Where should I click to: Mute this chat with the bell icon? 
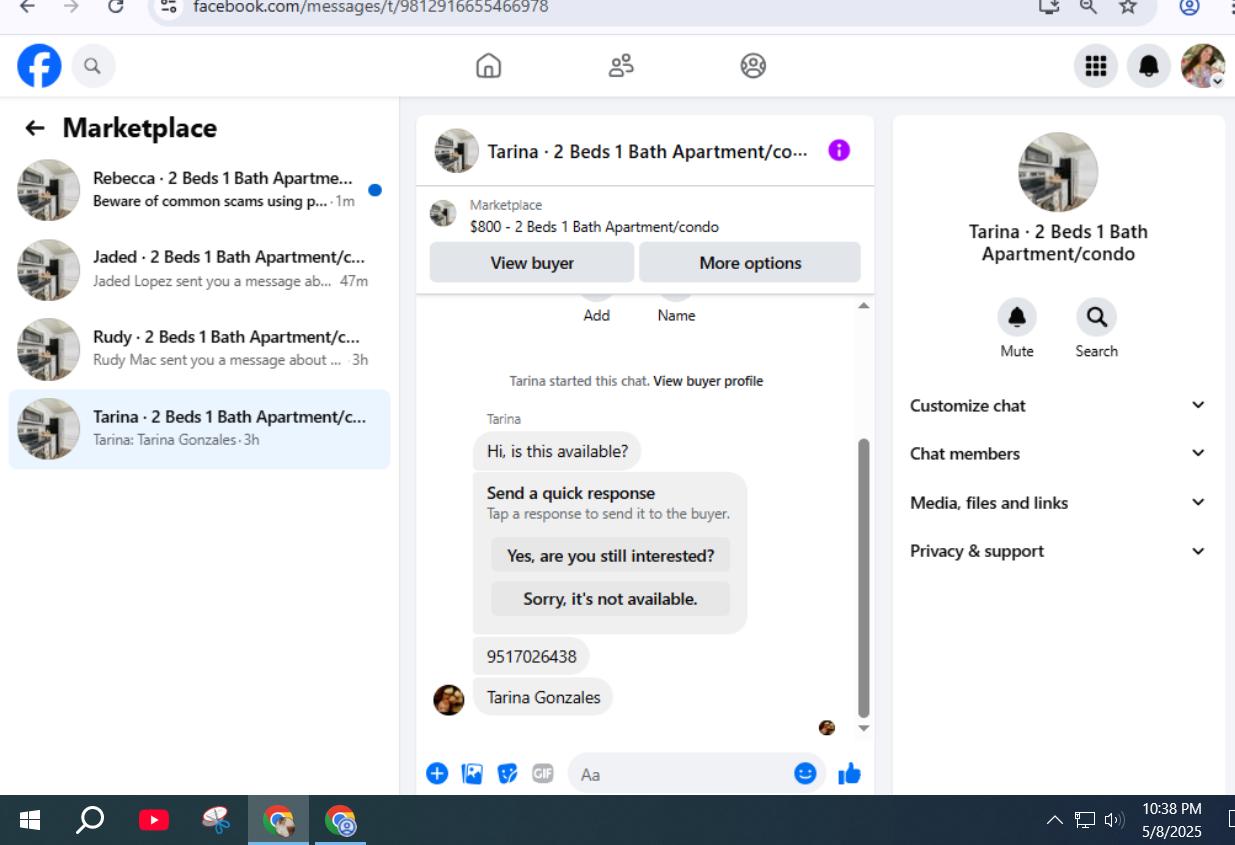(1017, 317)
